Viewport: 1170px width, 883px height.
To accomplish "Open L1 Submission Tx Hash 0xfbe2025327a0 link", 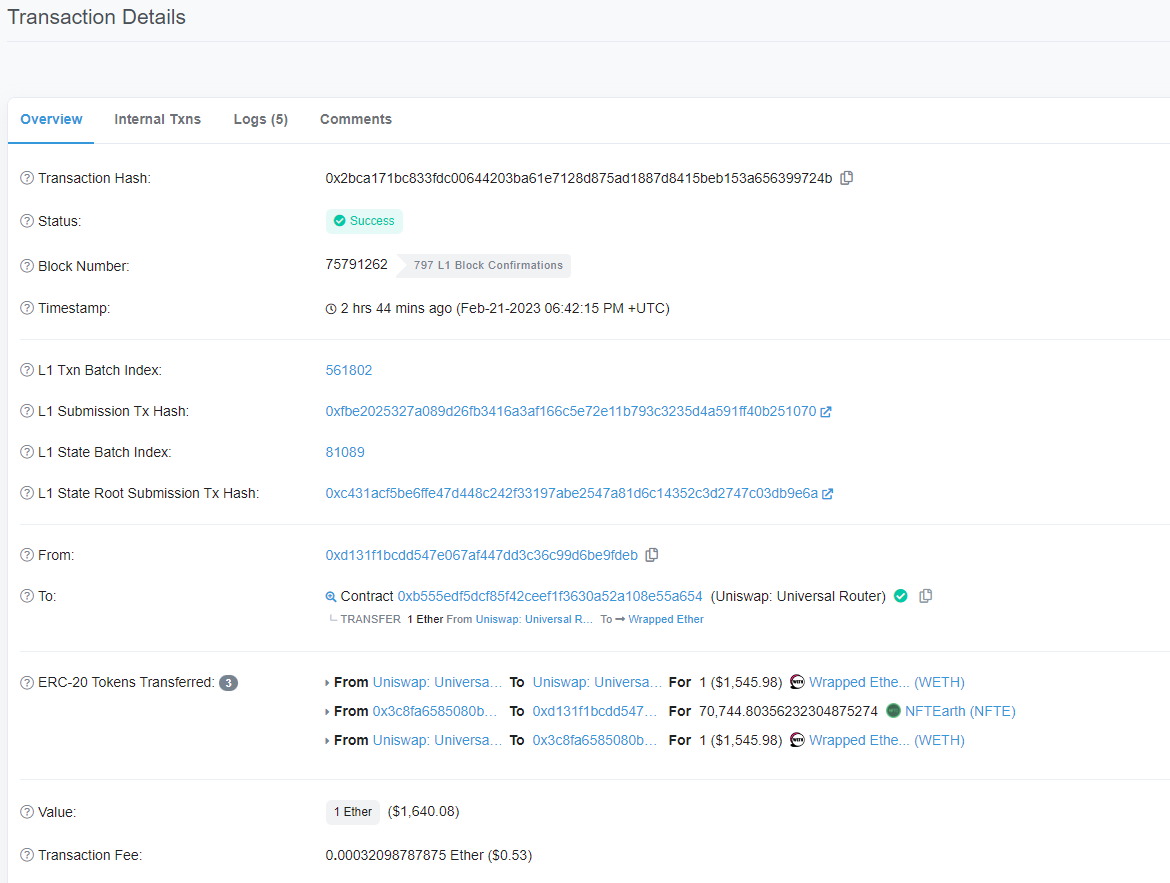I will (x=571, y=411).
